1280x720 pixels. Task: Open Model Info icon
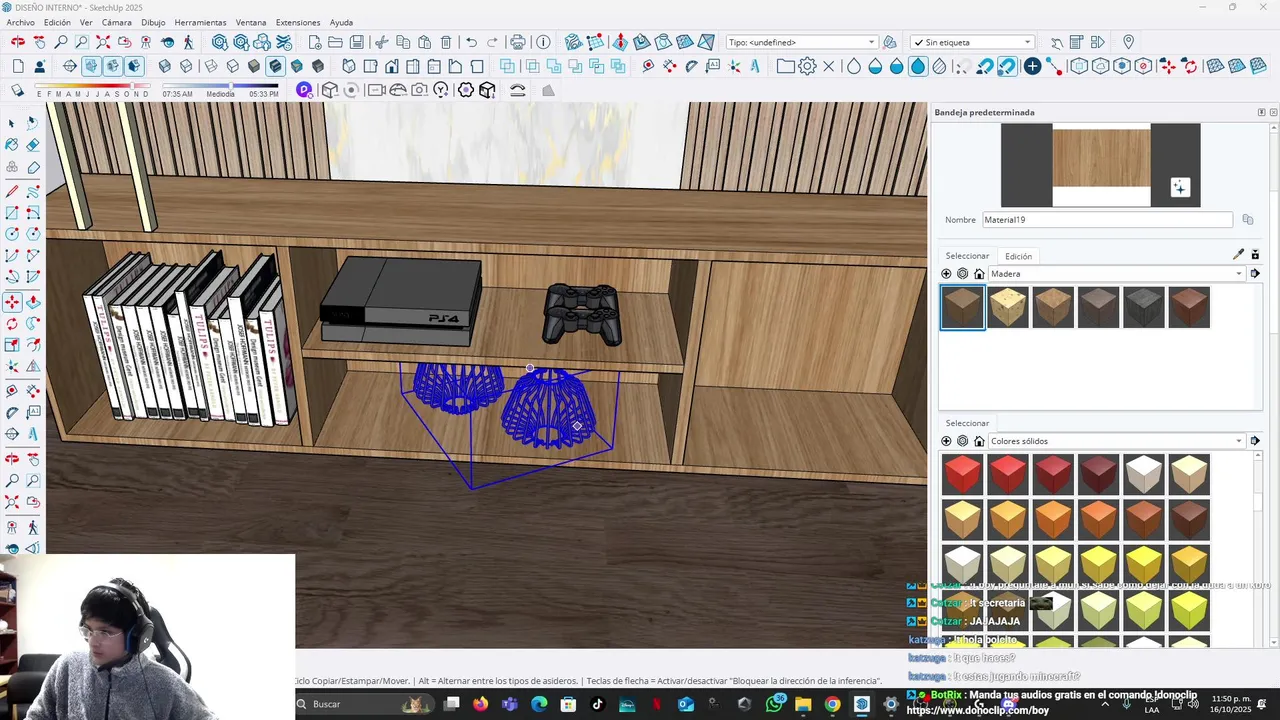pos(543,42)
